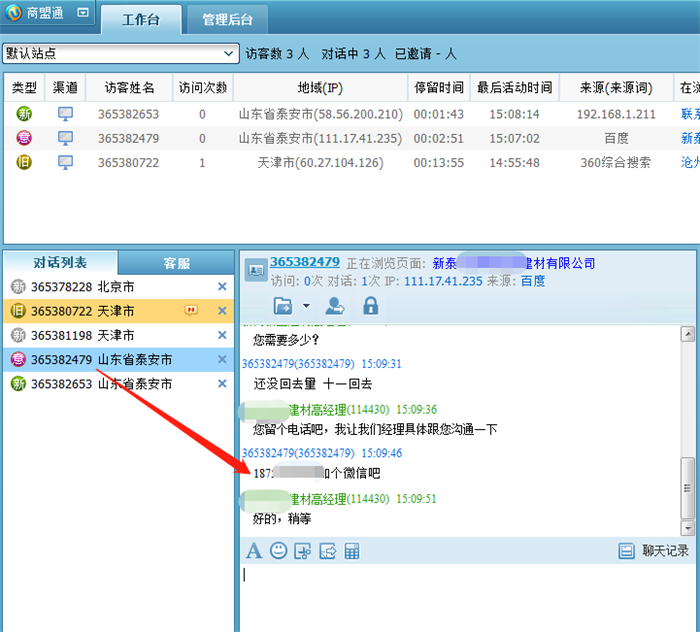Click the folder icon under visitor info
This screenshot has width=700, height=632.
pyautogui.click(x=284, y=306)
